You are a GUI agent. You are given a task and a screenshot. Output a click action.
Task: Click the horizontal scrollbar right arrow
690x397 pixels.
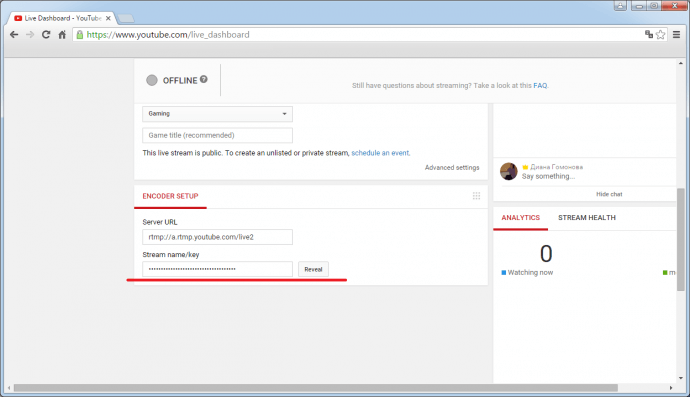click(671, 388)
